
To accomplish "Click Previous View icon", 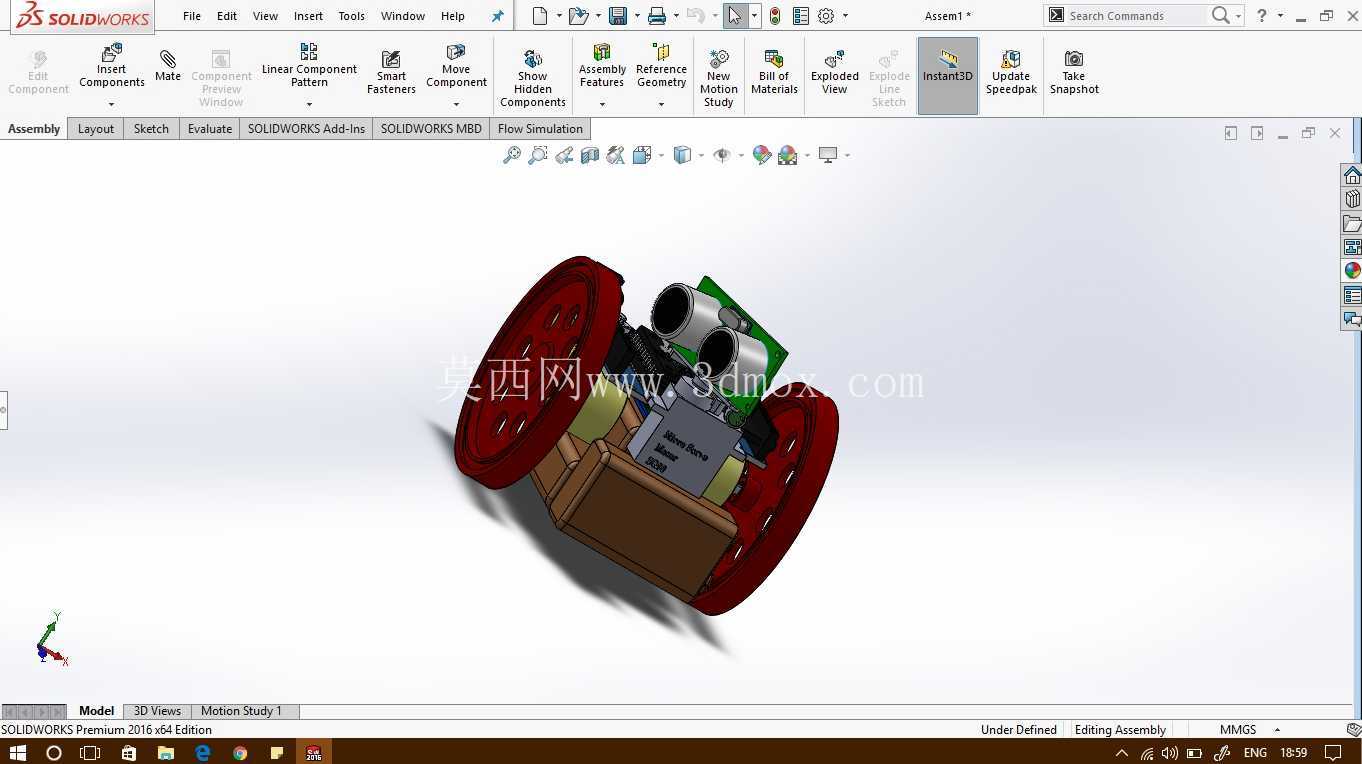I will (x=564, y=155).
